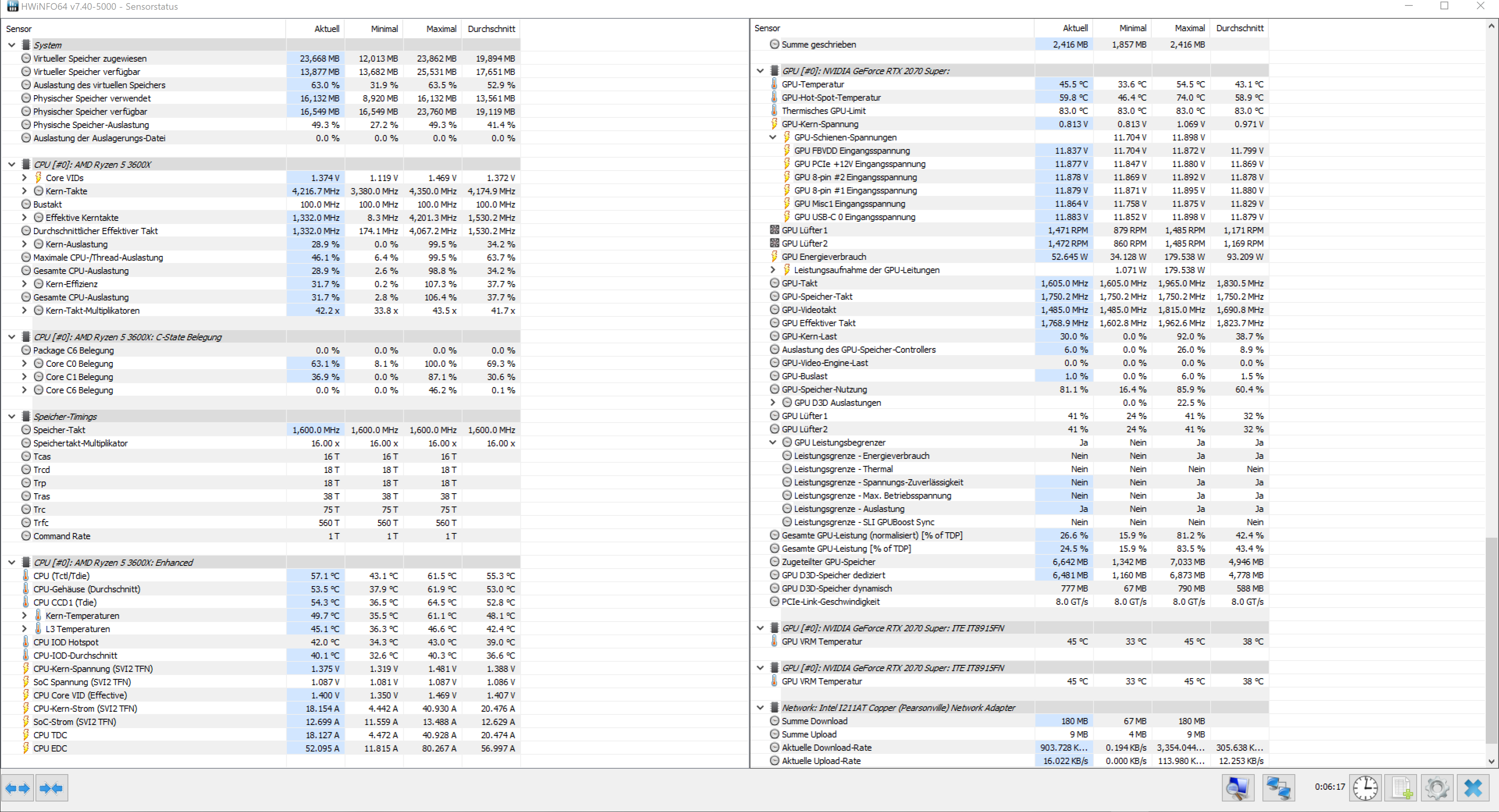Click the scrollbar up arrow in right panel
The image size is (1499, 812).
[x=1491, y=26]
